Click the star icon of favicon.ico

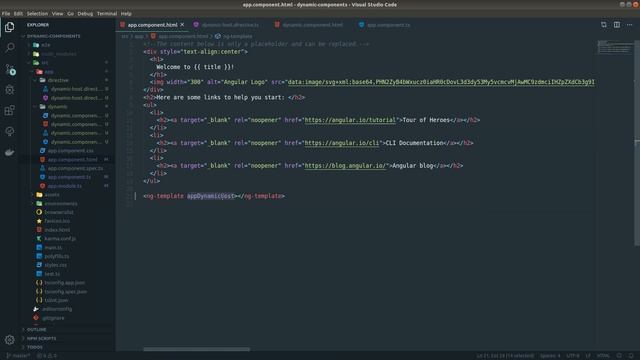coord(39,221)
